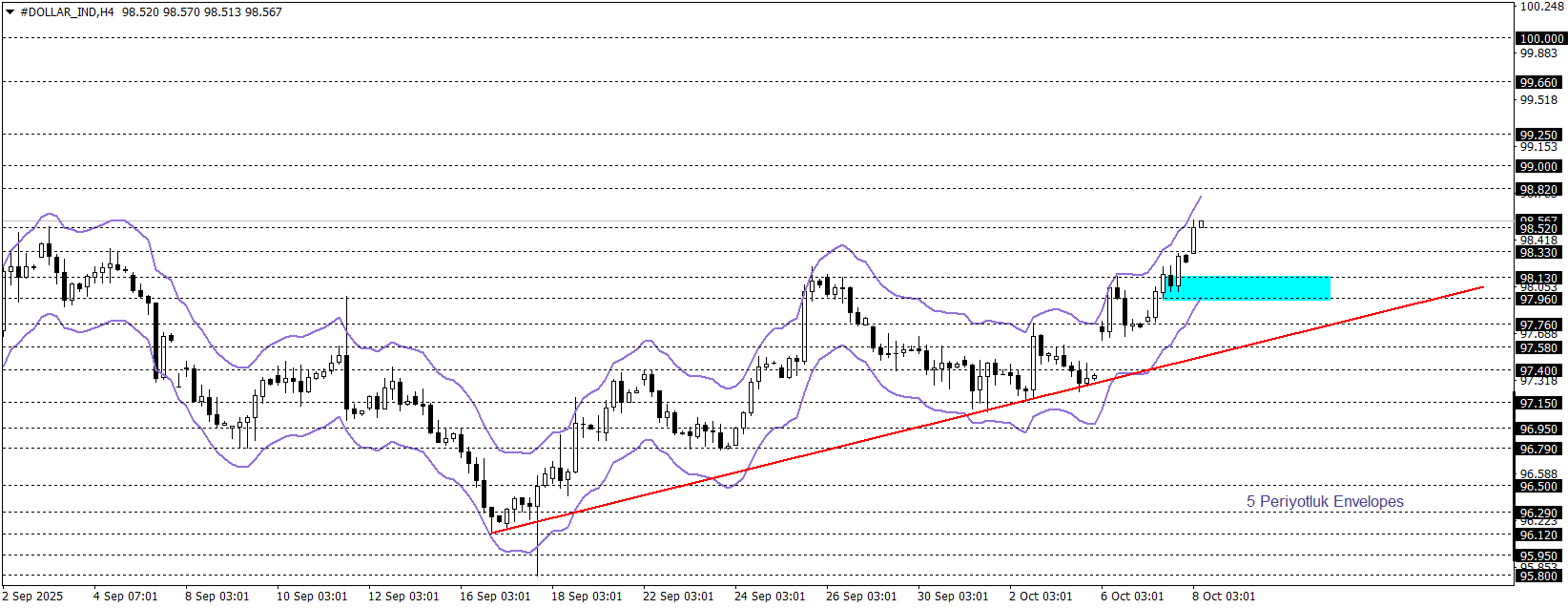This screenshot has width=1568, height=608.
Task: Click the 99.250 price level label
Action: coord(1538,136)
